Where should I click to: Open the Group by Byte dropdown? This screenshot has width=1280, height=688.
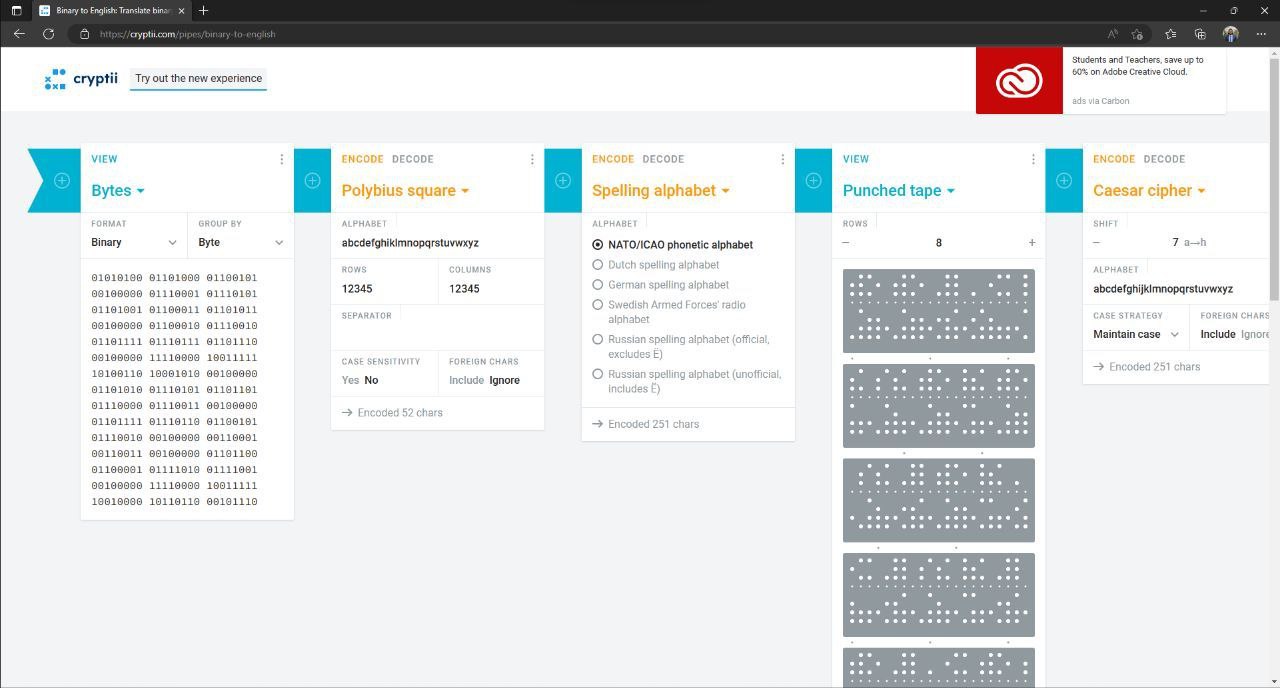pos(240,242)
